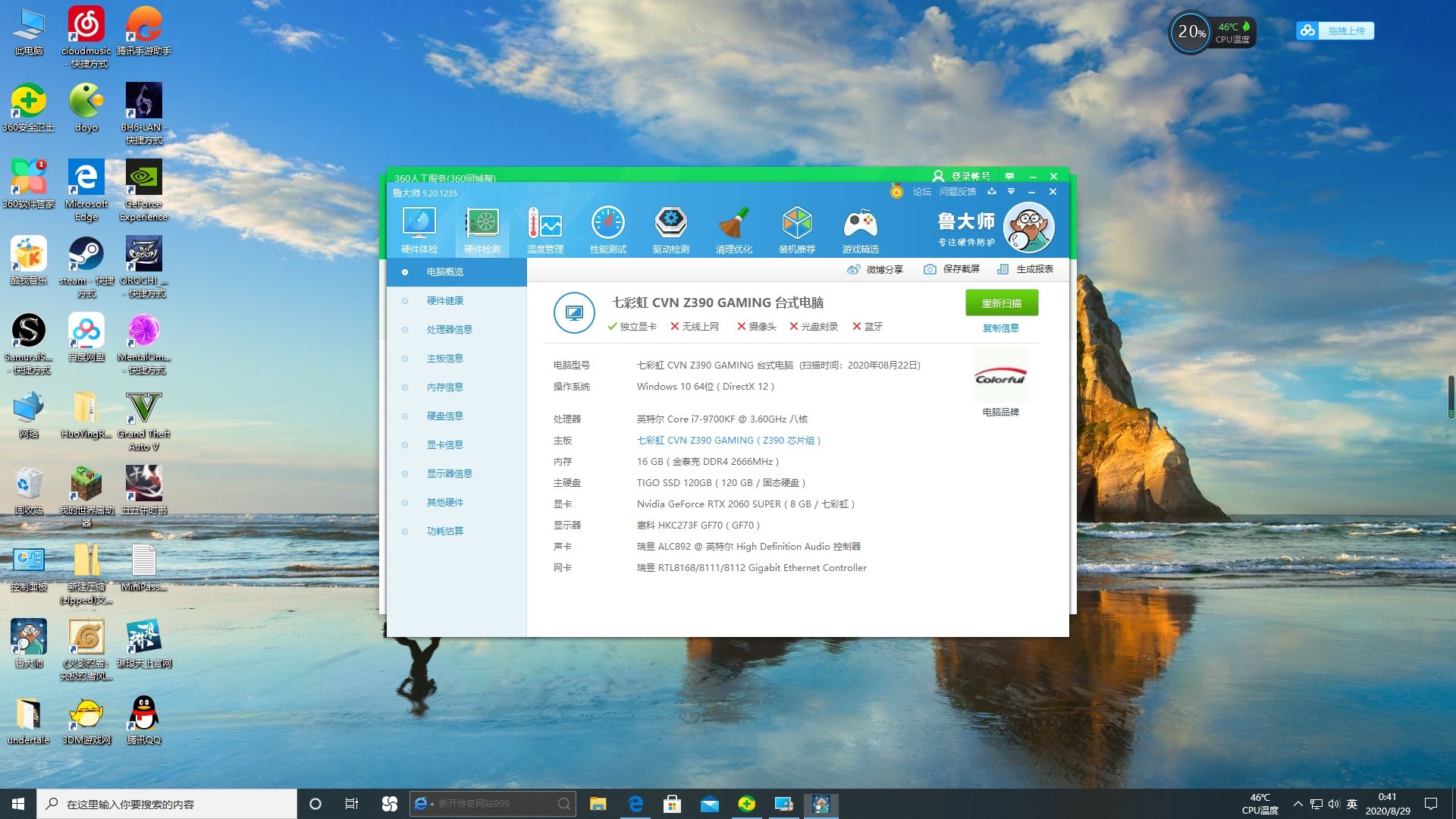Click 复制信息 (Copy Info) button

pos(1001,328)
